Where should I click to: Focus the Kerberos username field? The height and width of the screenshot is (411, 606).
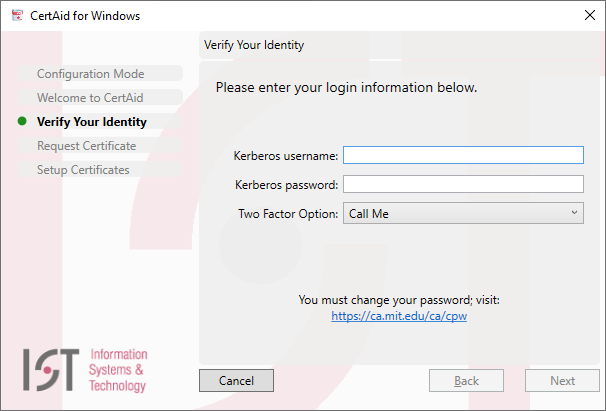[463, 155]
